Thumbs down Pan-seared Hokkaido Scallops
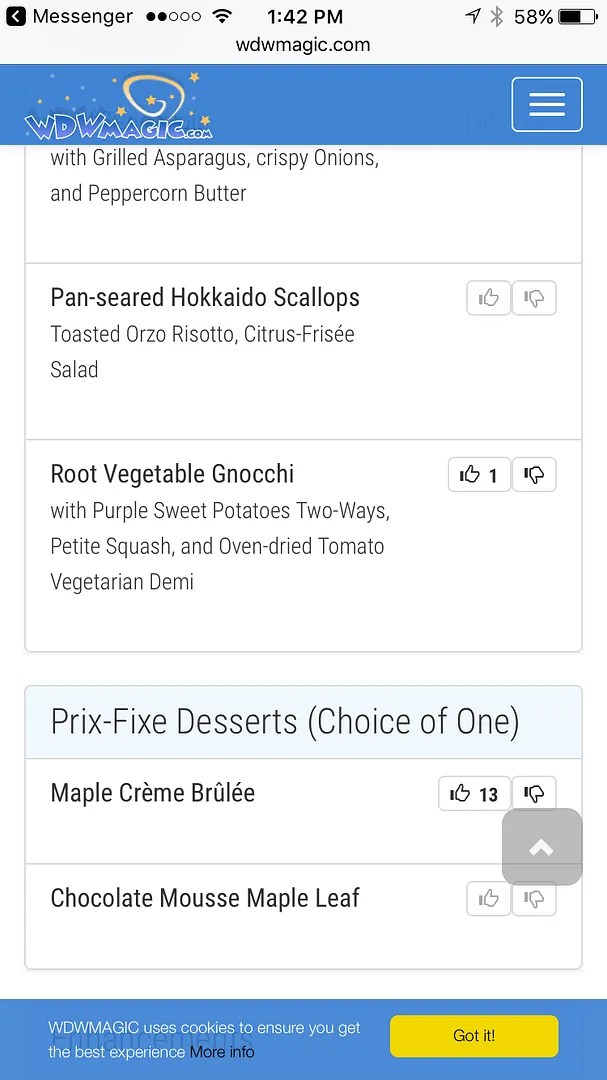The height and width of the screenshot is (1080, 607). (534, 298)
